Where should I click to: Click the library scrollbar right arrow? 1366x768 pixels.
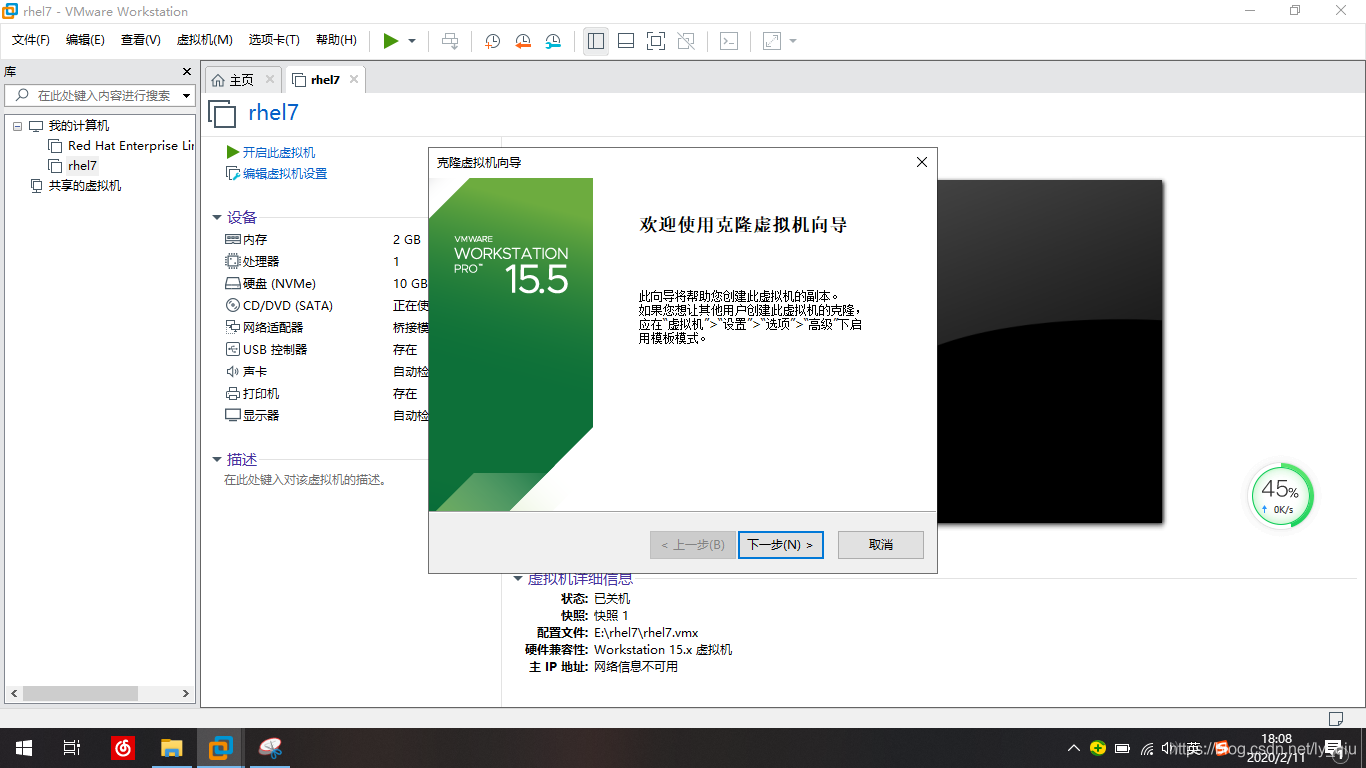(x=185, y=693)
